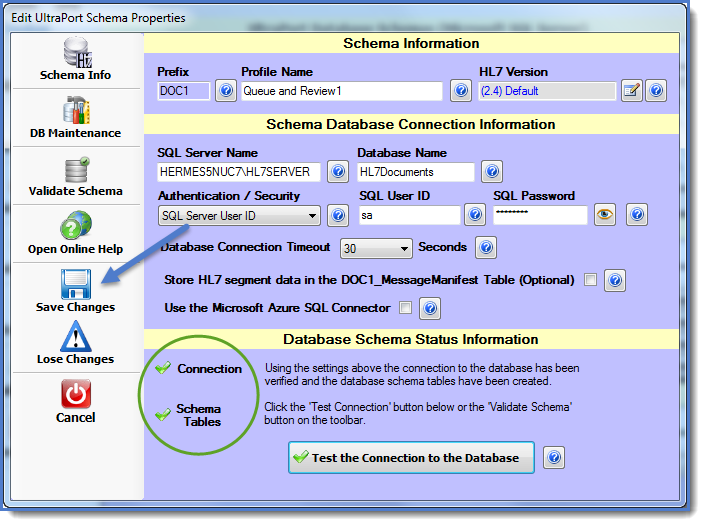Run Validate Schema from the toolbar
Image resolution: width=705 pixels, height=526 pixels.
click(76, 176)
